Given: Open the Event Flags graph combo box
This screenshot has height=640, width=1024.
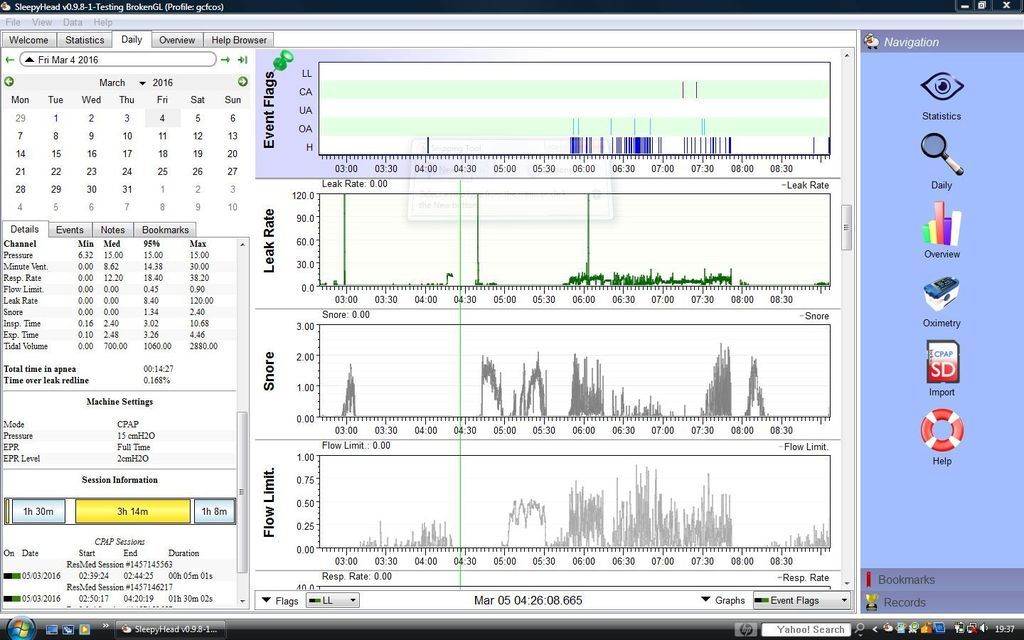Looking at the screenshot, I should [801, 600].
